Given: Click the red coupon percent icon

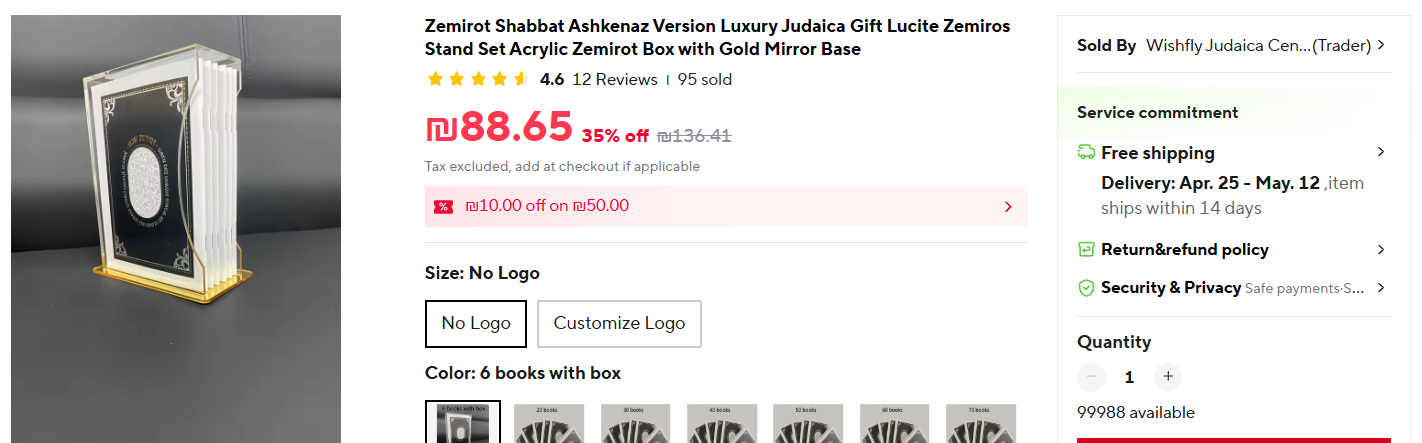Looking at the screenshot, I should tap(443, 207).
